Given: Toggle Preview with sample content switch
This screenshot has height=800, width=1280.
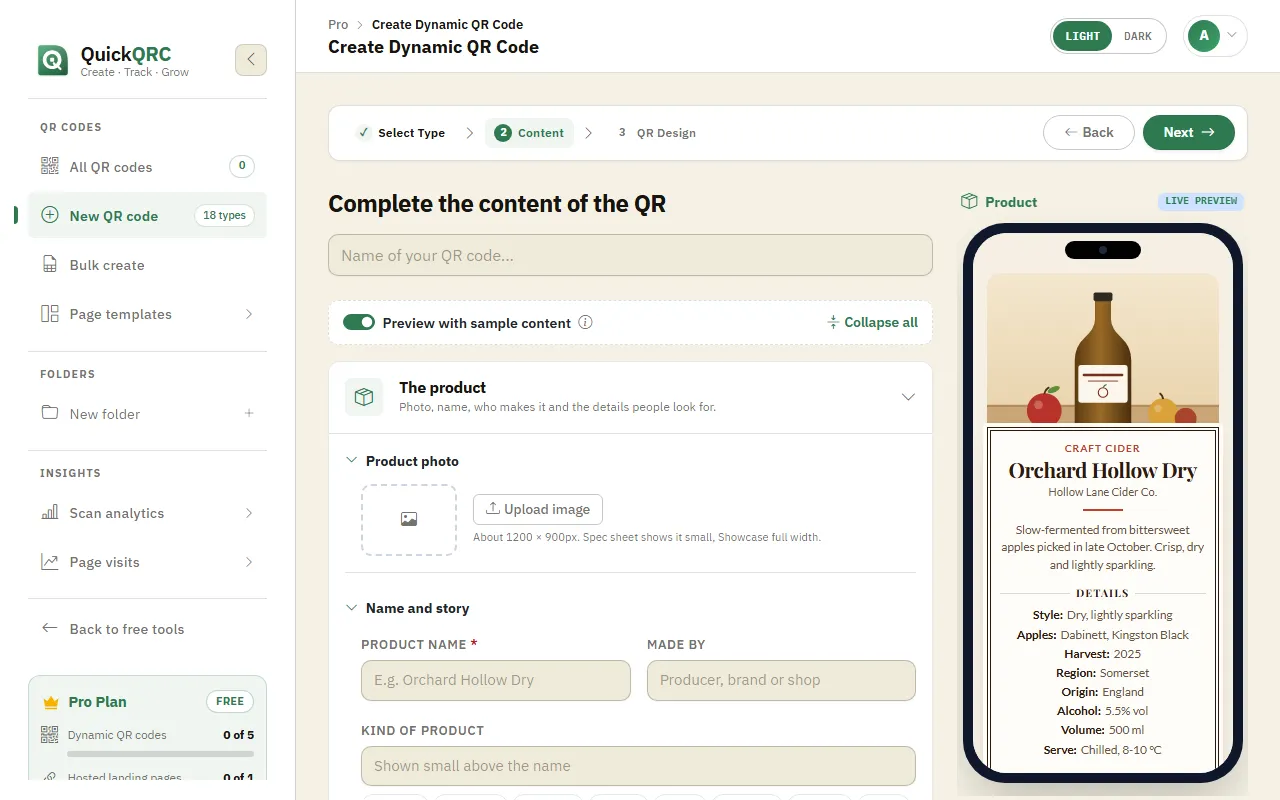Looking at the screenshot, I should click(x=359, y=323).
